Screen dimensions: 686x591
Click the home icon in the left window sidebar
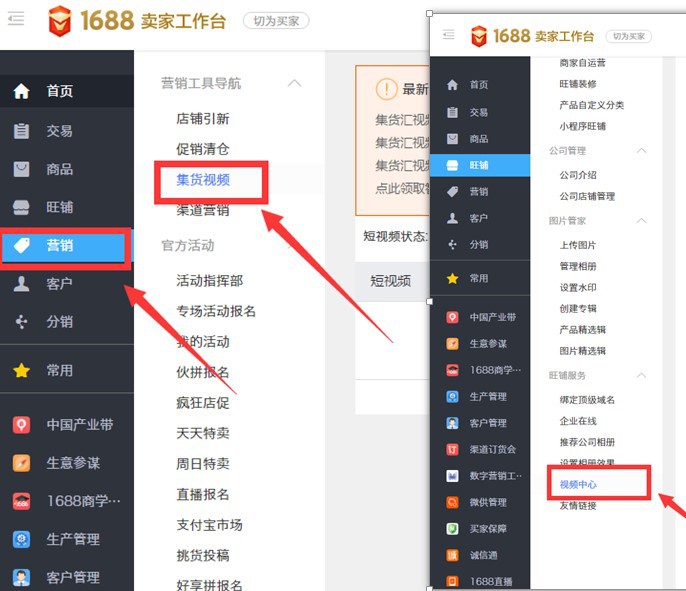(x=21, y=91)
